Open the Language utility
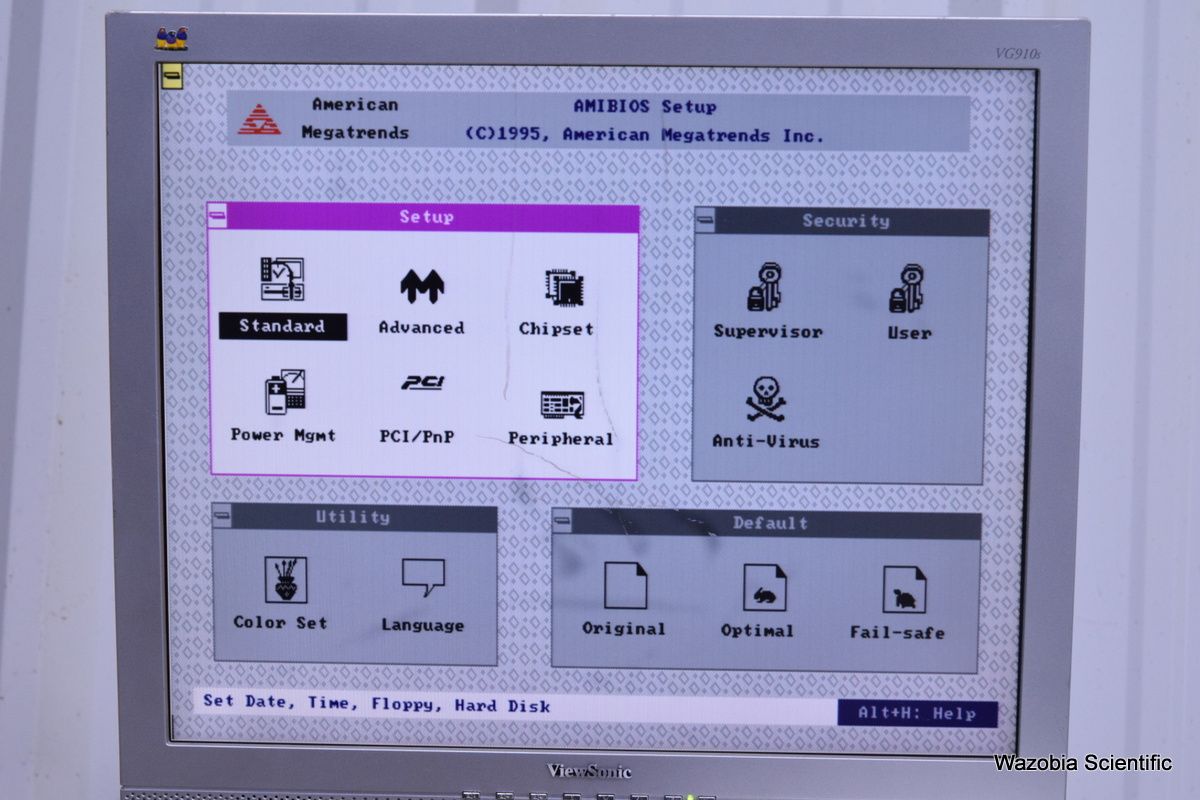1200x800 pixels. [423, 578]
